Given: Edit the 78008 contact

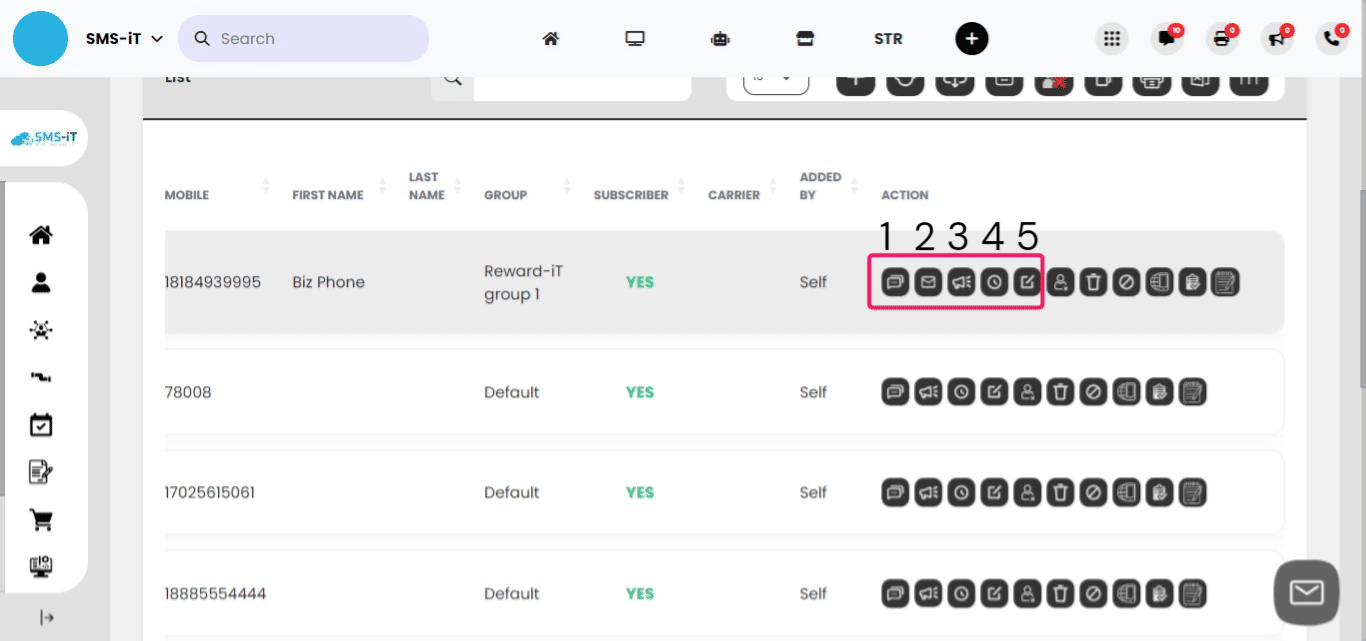Looking at the screenshot, I should point(994,392).
